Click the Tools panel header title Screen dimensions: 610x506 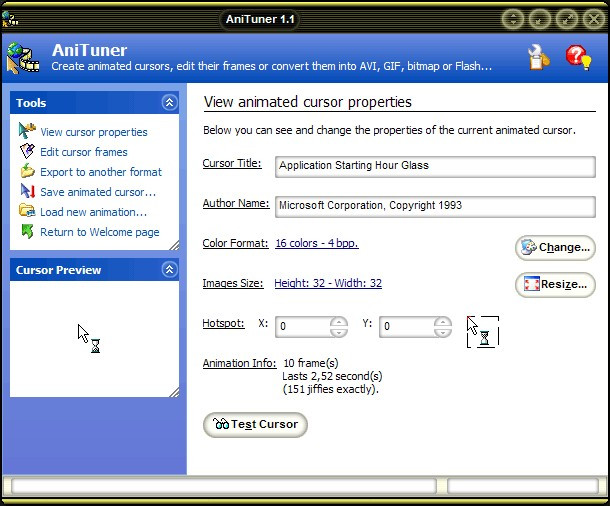pyautogui.click(x=31, y=103)
